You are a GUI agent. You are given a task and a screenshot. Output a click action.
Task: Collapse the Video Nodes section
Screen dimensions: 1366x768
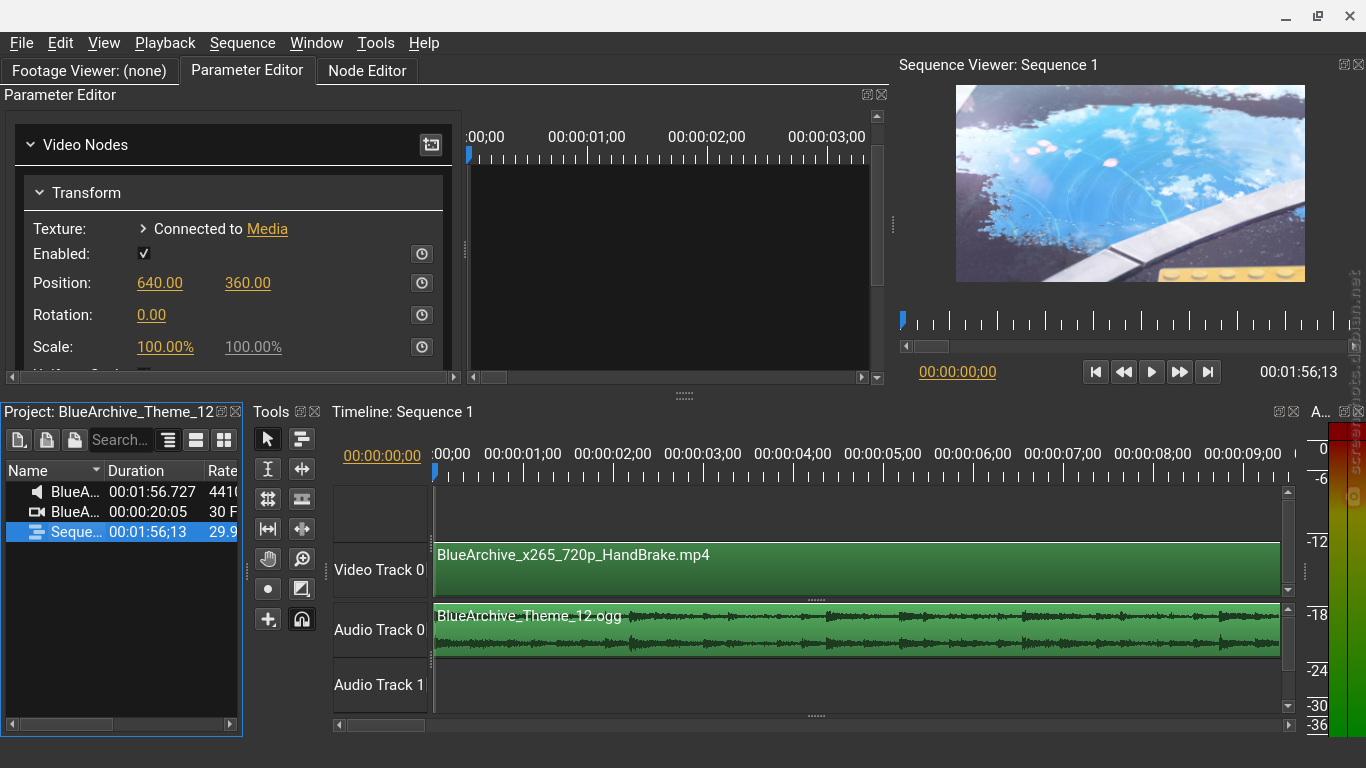[31, 145]
